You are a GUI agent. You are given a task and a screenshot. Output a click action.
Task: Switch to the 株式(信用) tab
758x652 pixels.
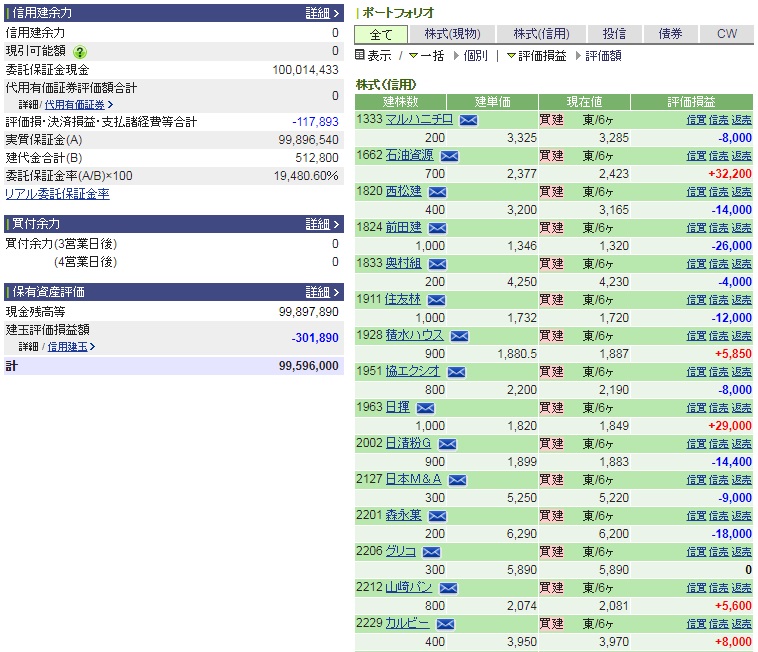541,34
